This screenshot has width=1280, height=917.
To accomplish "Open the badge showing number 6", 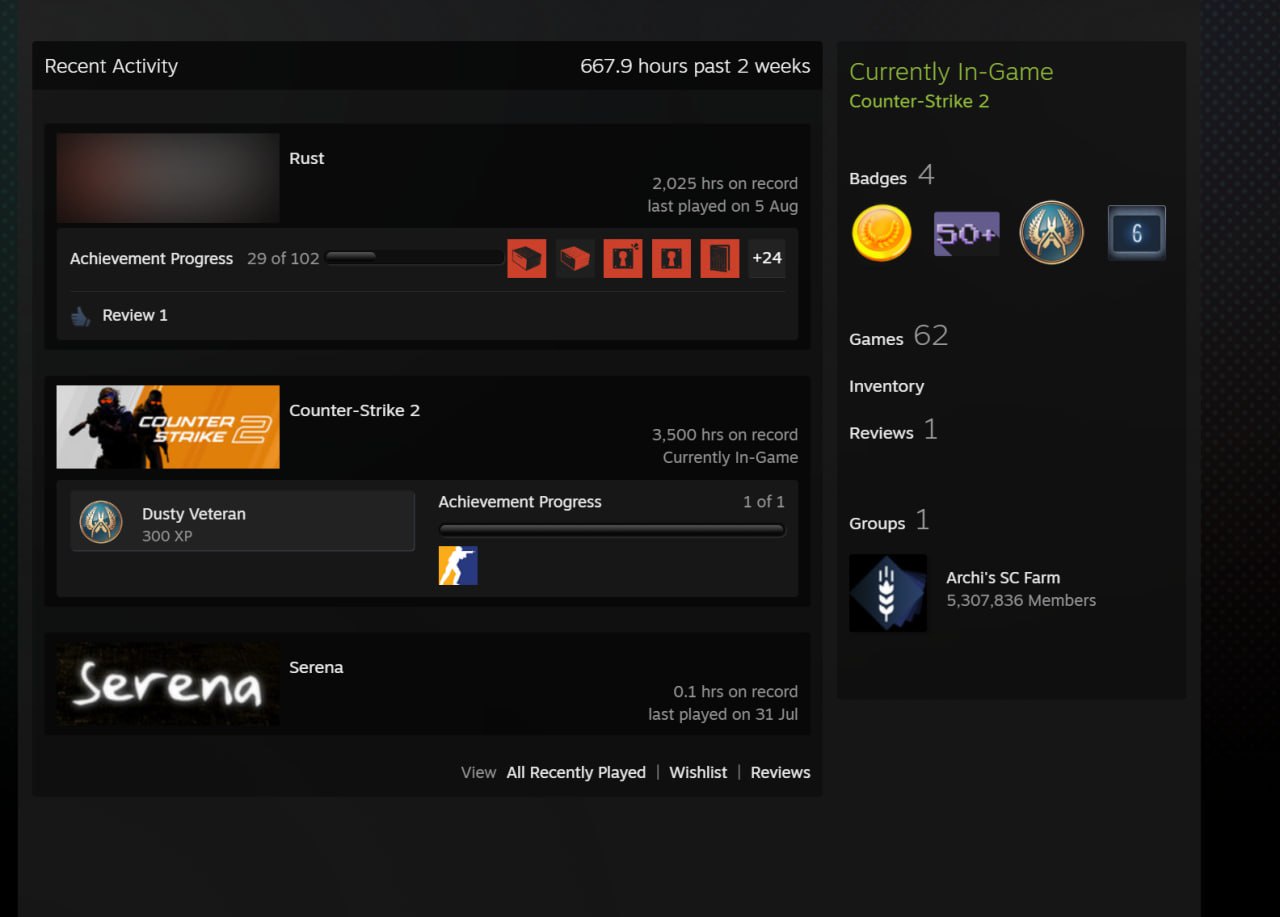I will click(1137, 233).
